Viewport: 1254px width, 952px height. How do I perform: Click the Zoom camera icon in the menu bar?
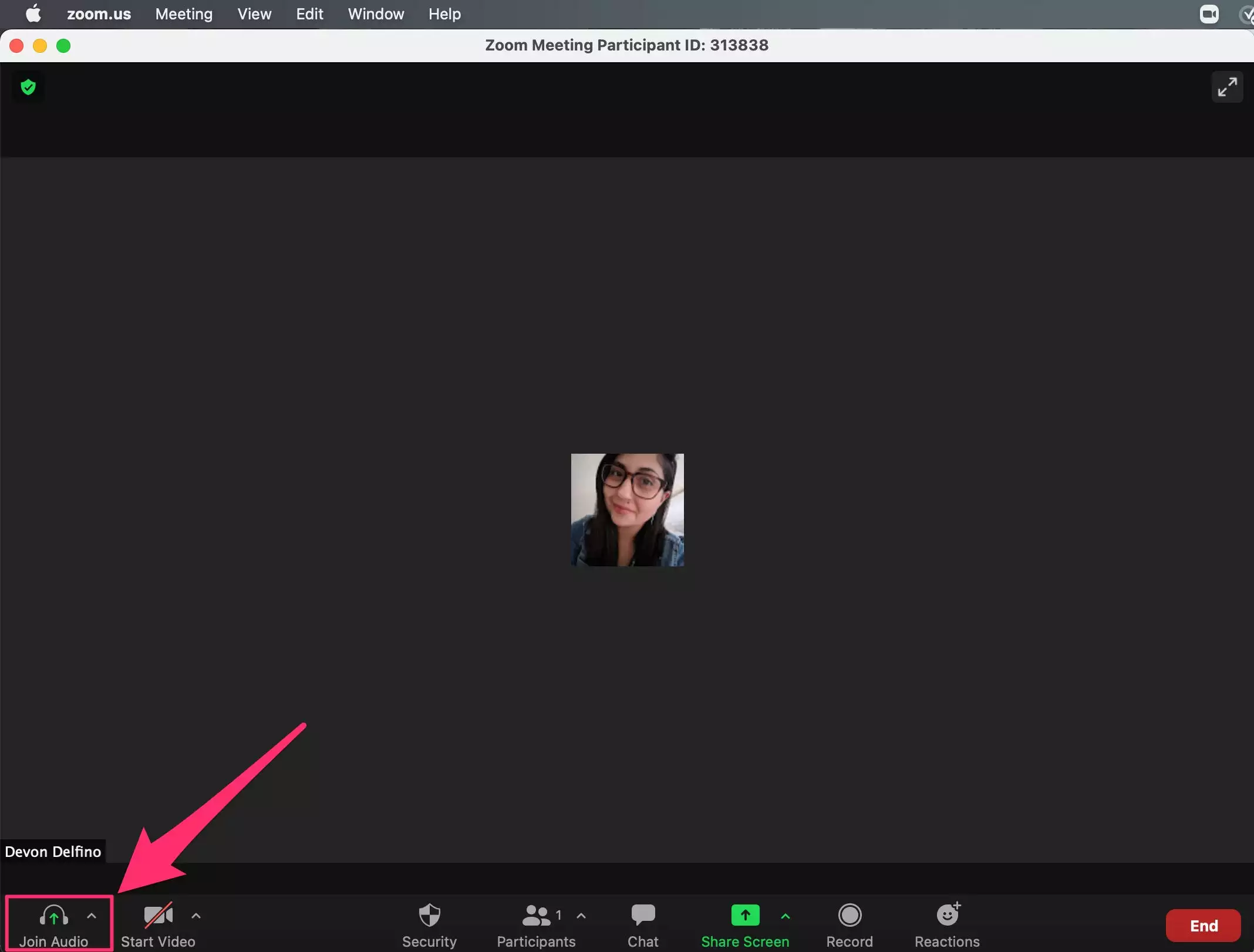coord(1209,14)
